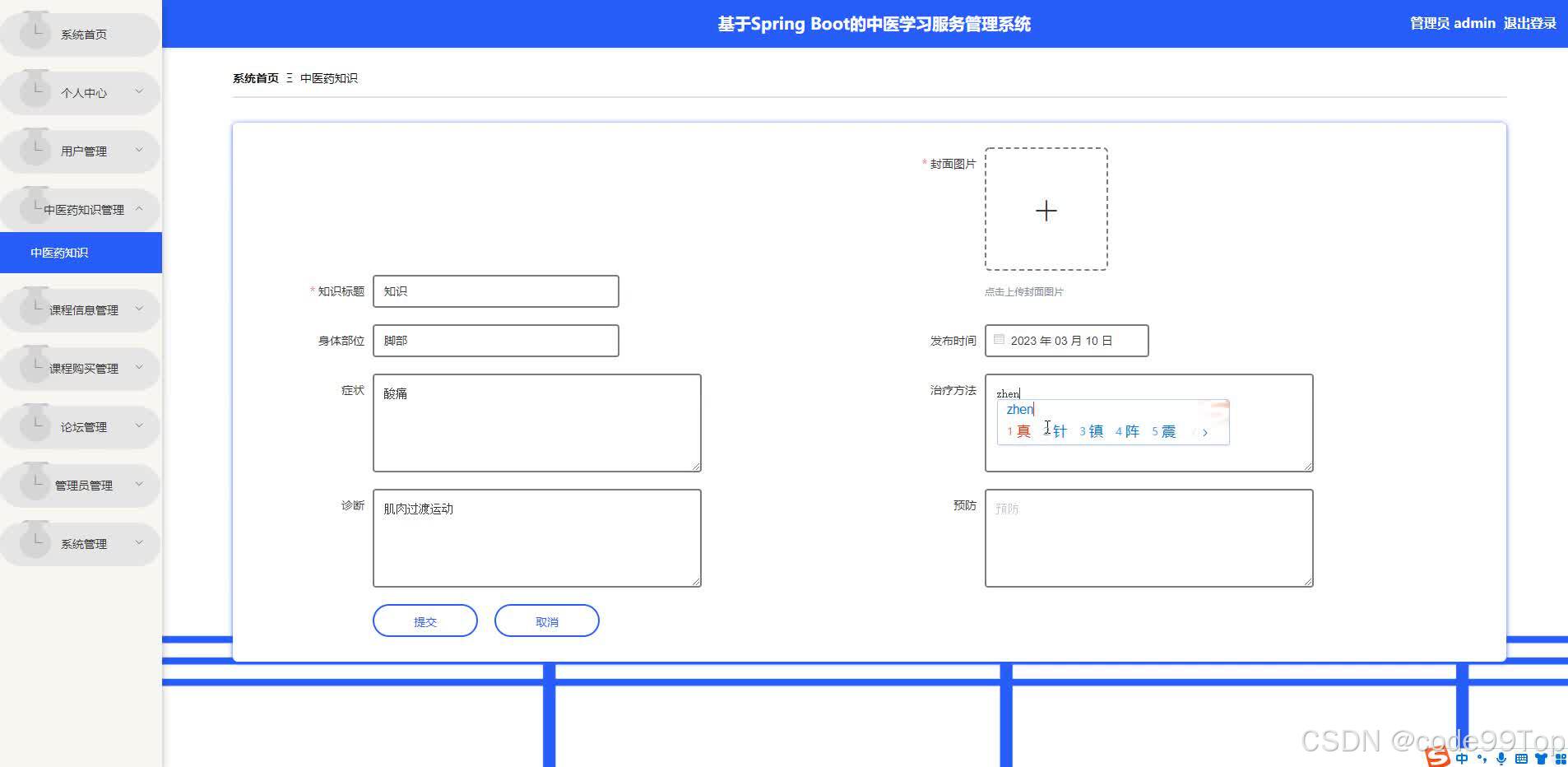Click 系统首页 in the breadcrumb

pos(256,78)
